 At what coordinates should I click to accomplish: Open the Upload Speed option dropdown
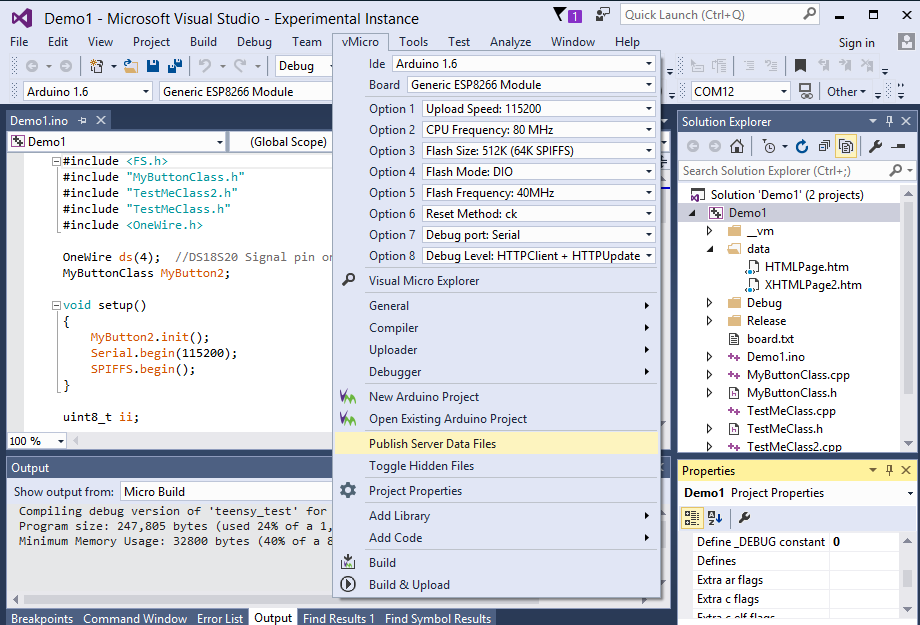649,108
